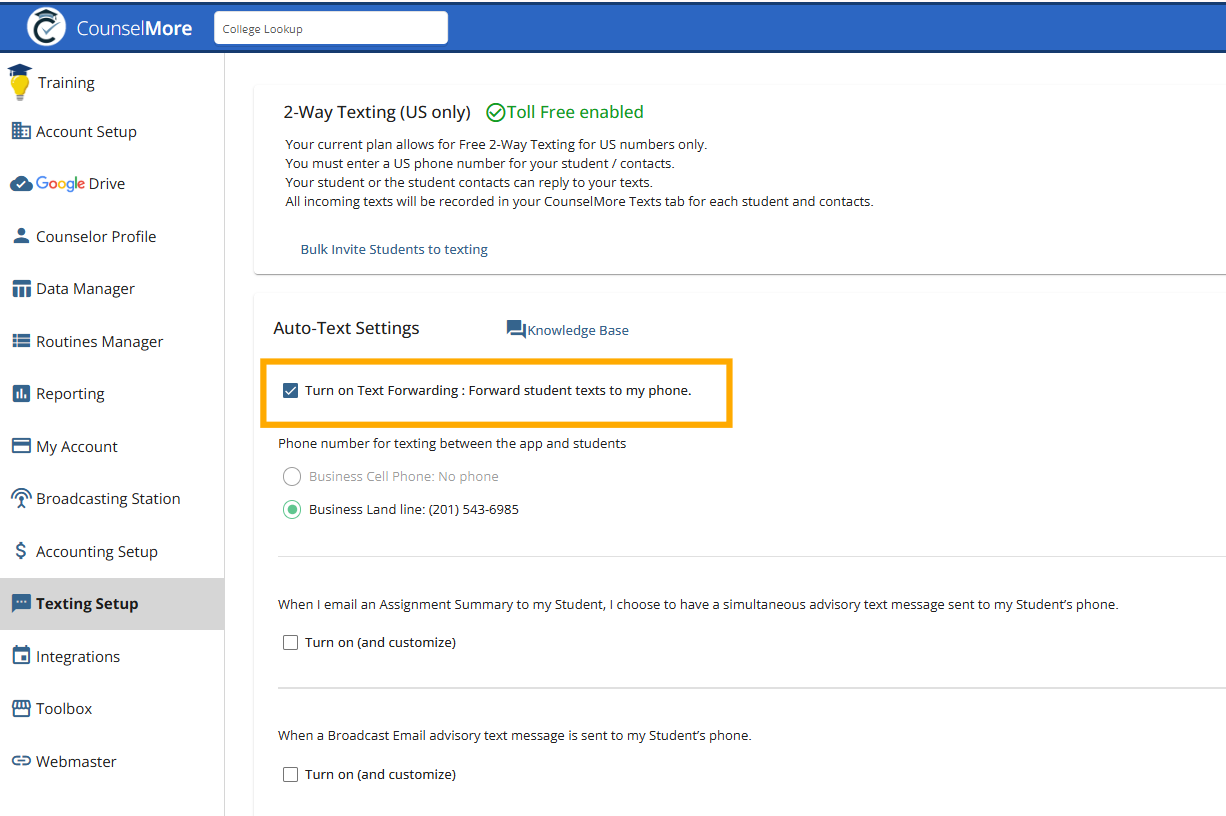Enable Assignment Summary advisory text checkbox

click(x=290, y=642)
